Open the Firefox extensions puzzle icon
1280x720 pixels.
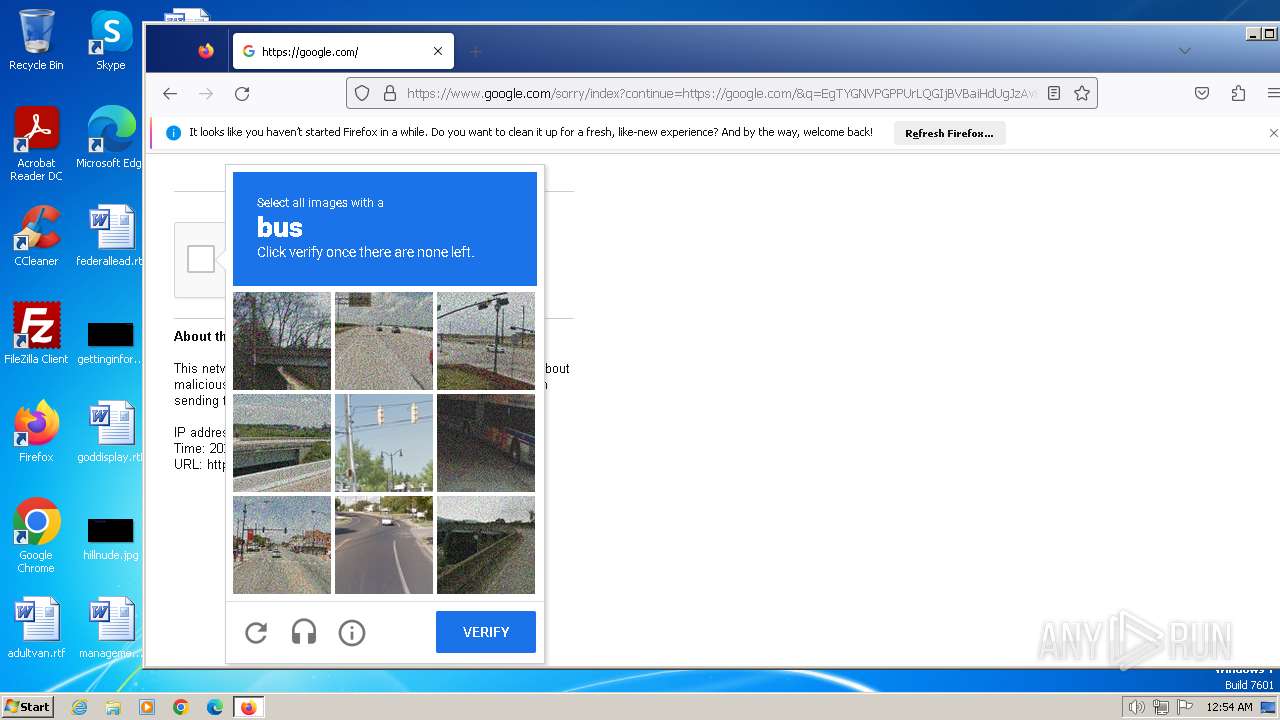[x=1238, y=93]
